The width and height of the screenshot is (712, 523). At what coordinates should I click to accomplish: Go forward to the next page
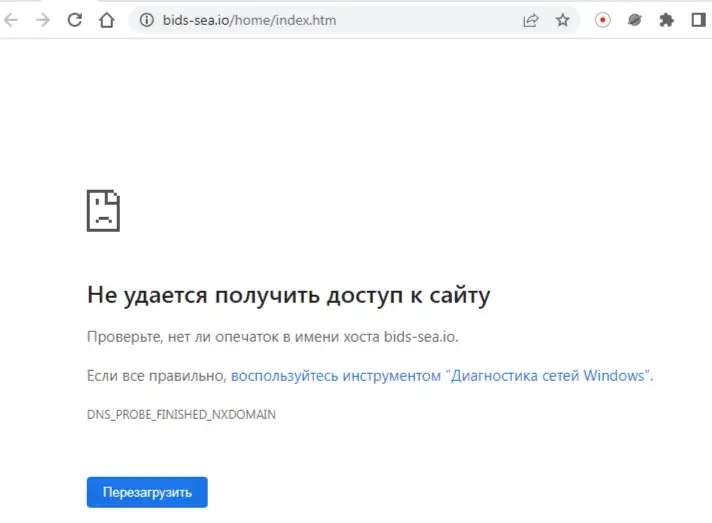pyautogui.click(x=43, y=20)
